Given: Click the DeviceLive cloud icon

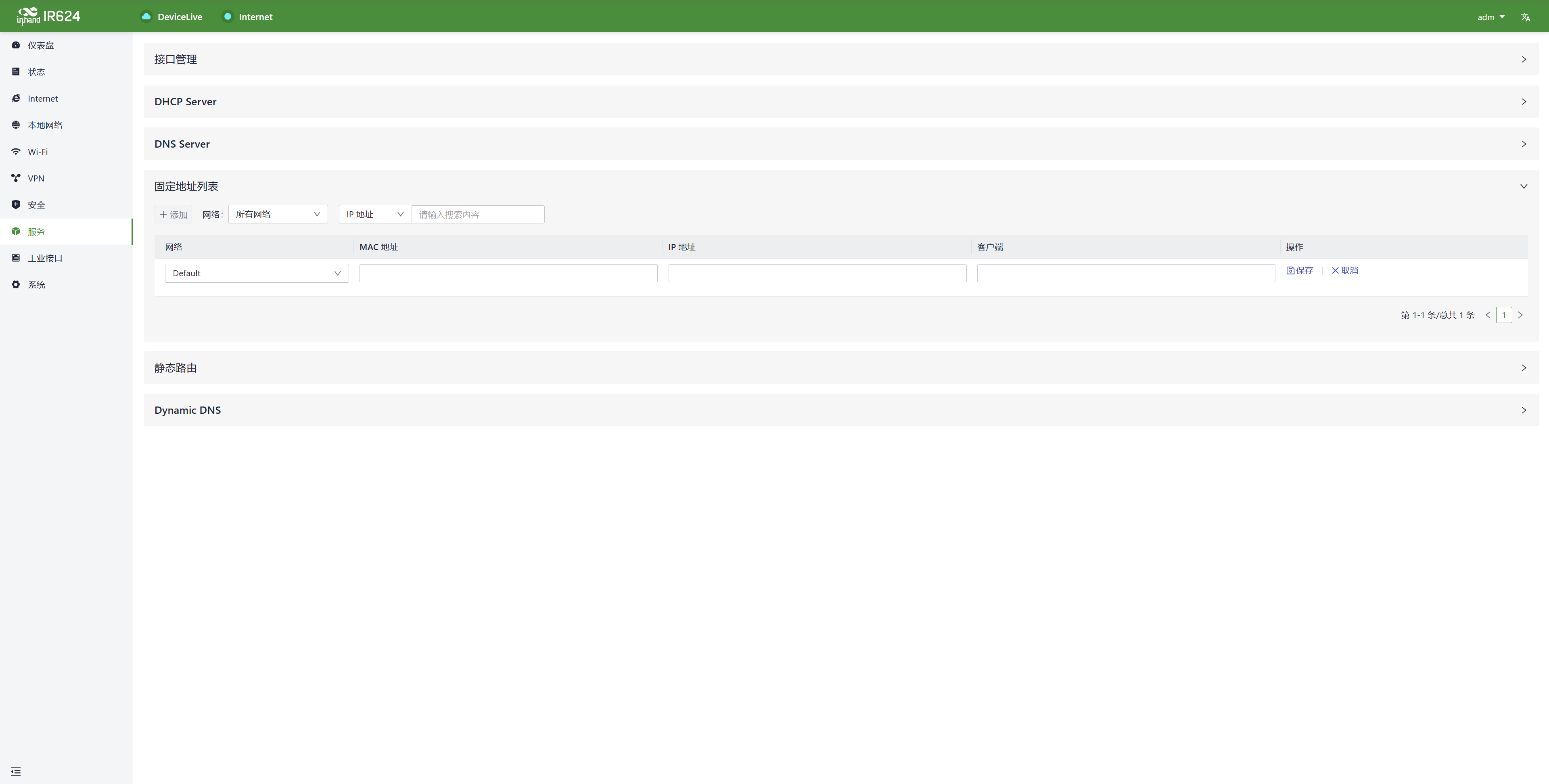Looking at the screenshot, I should [x=146, y=17].
